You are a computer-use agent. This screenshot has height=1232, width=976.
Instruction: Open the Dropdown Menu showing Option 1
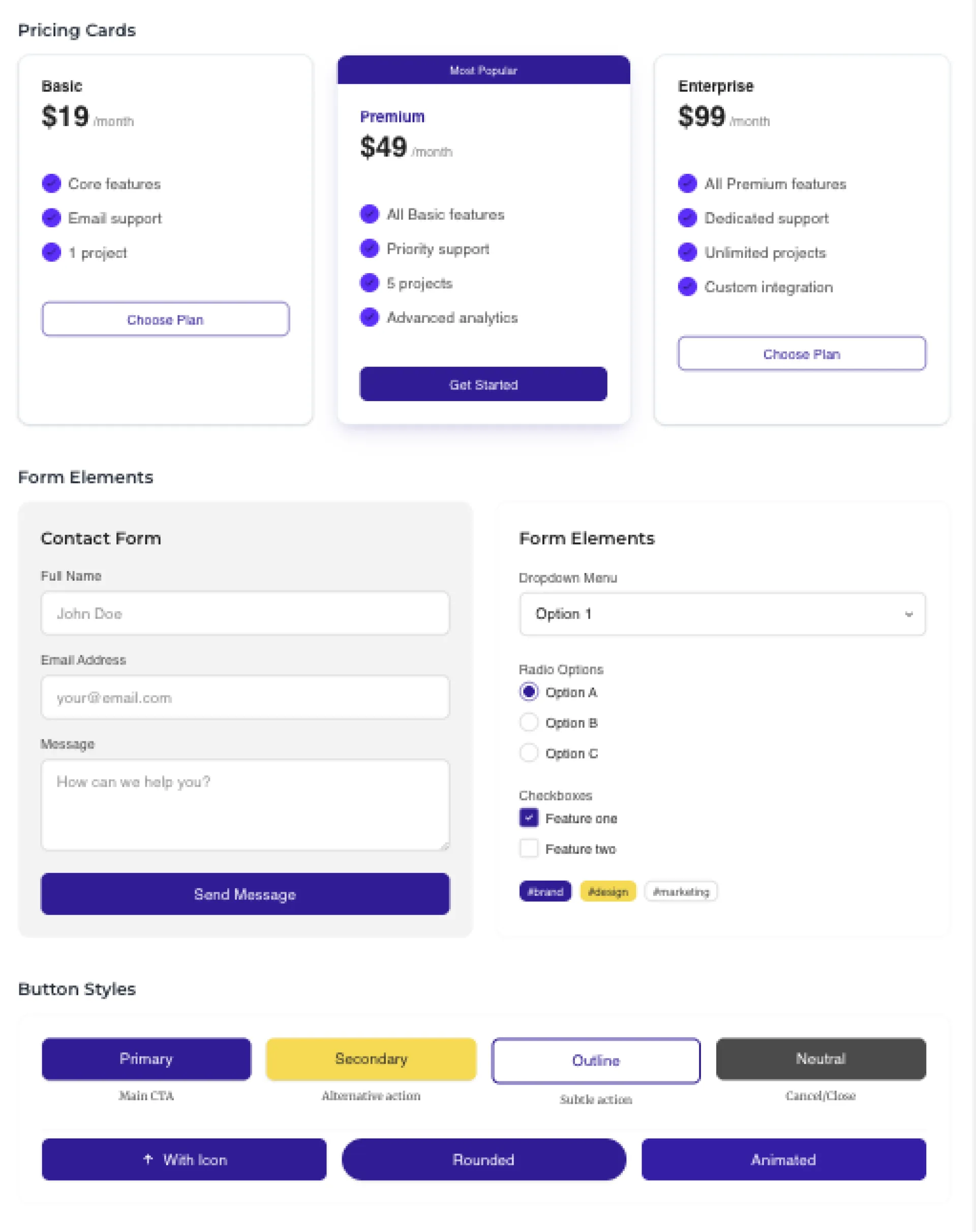[722, 614]
